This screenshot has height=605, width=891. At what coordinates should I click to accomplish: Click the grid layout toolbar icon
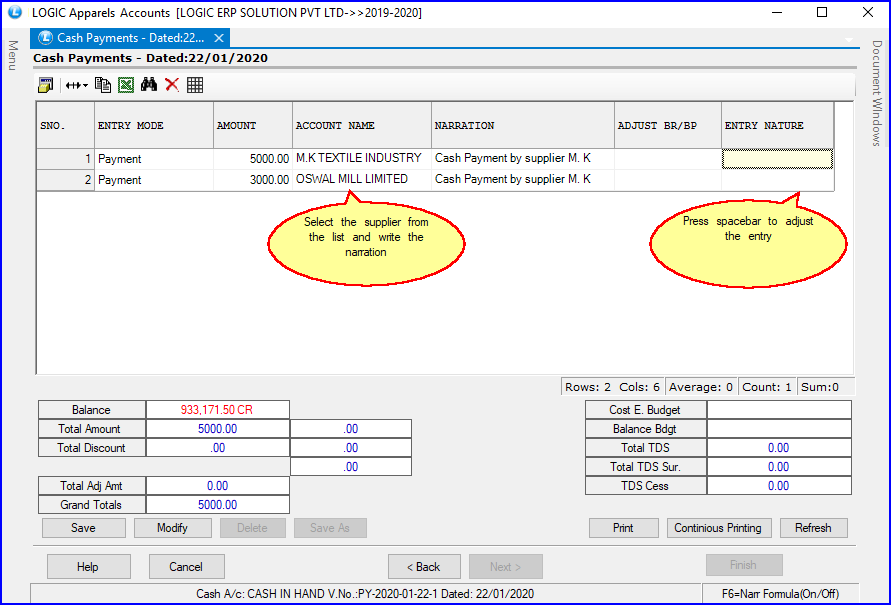(x=195, y=85)
